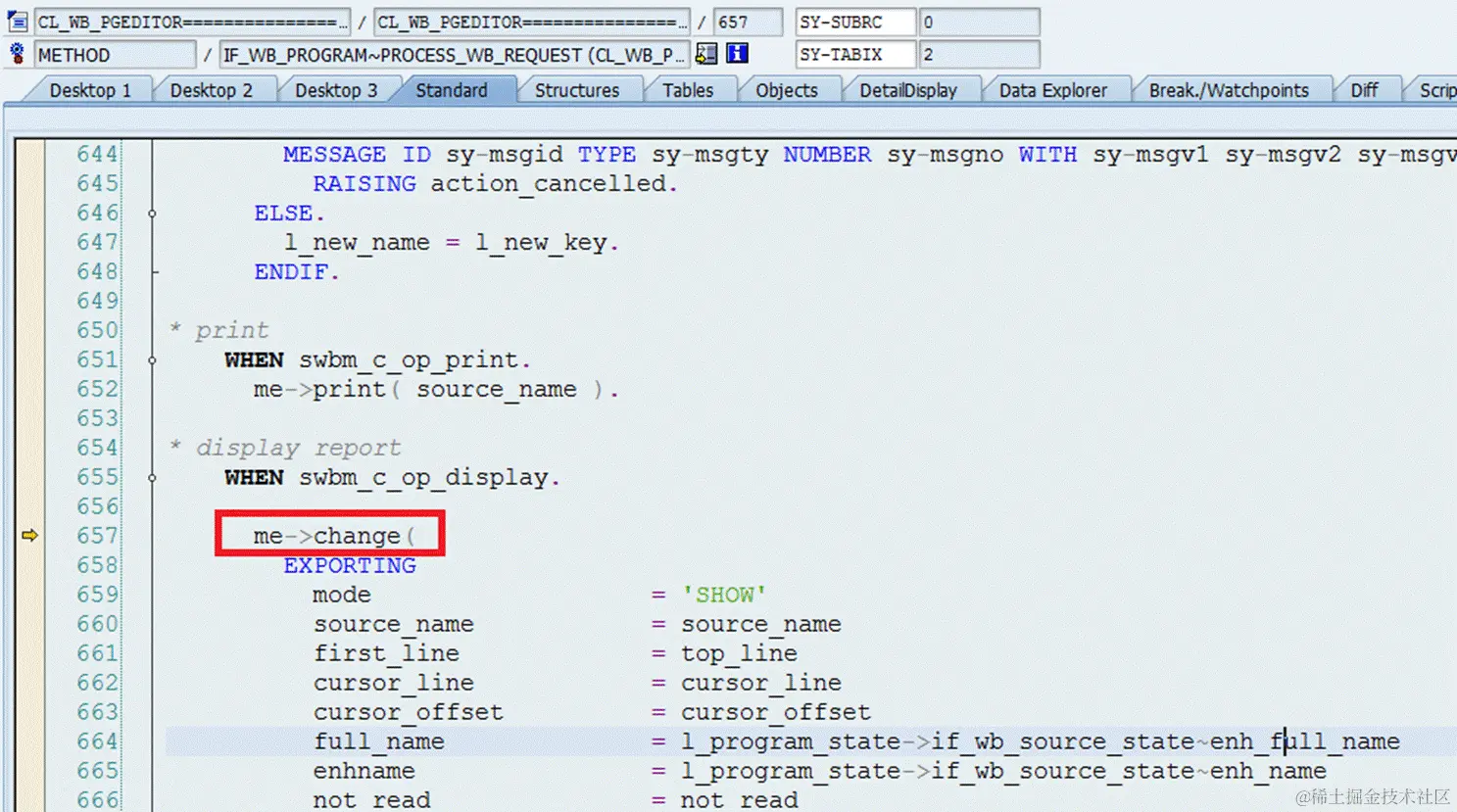Click the blue information icon
Image resolution: width=1457 pixels, height=812 pixels.
coord(737,54)
